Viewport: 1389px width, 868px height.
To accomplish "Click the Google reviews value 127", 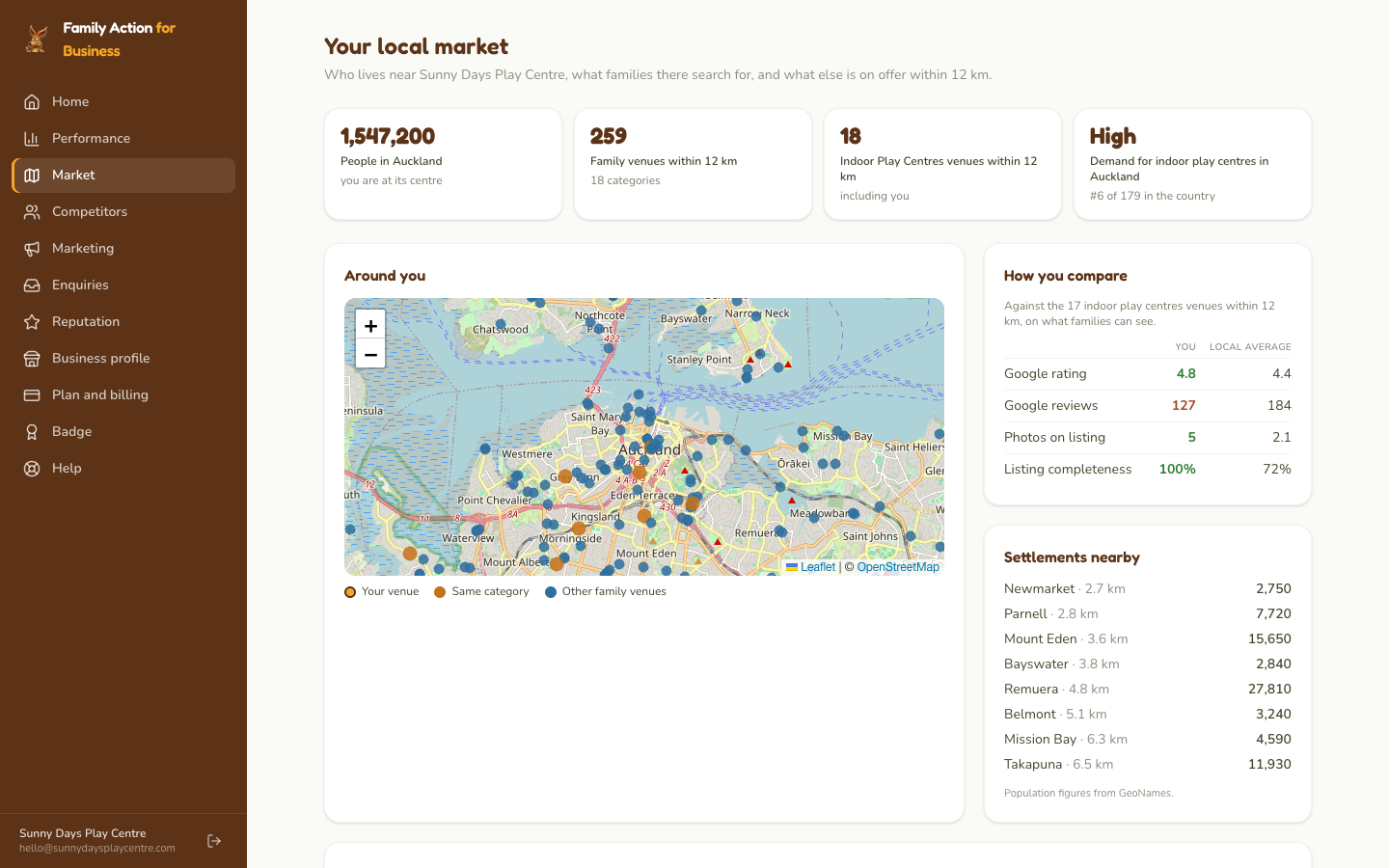I will (x=1184, y=405).
